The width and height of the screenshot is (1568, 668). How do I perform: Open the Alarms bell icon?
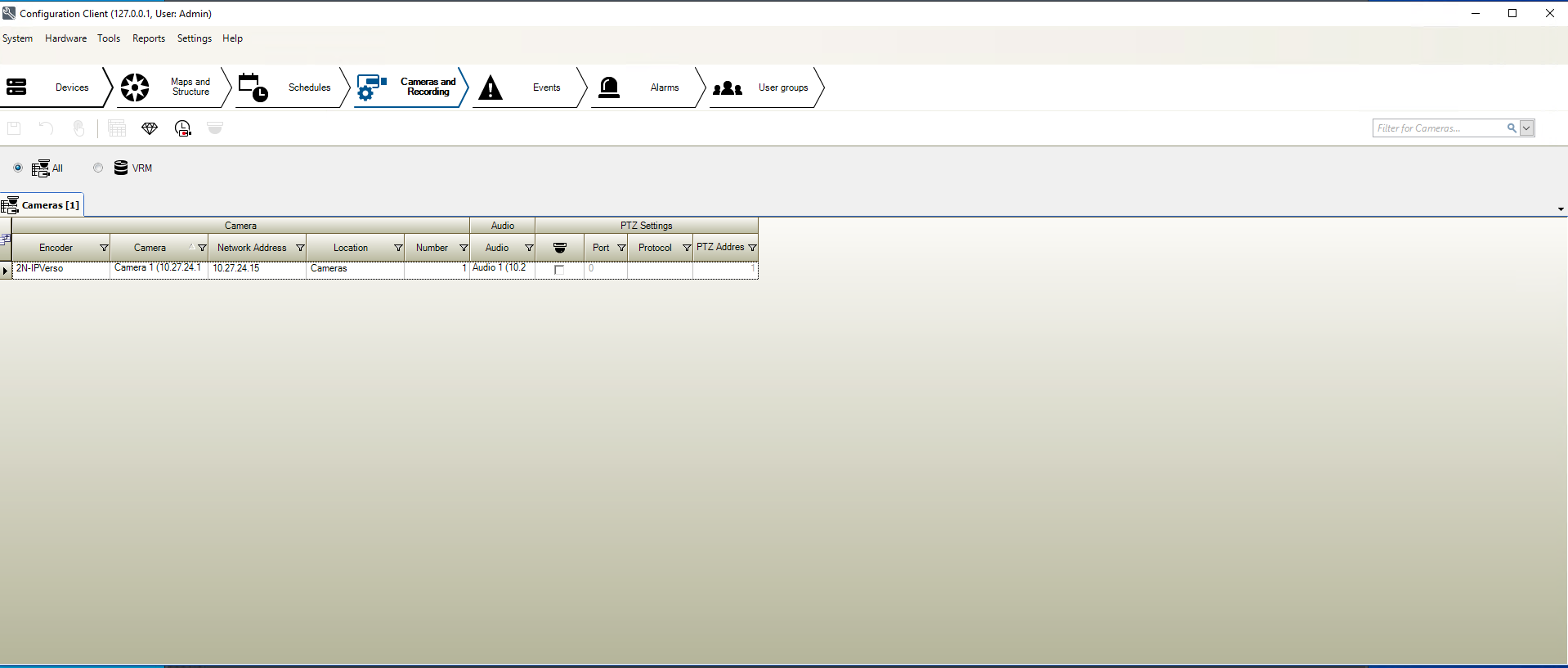click(609, 87)
